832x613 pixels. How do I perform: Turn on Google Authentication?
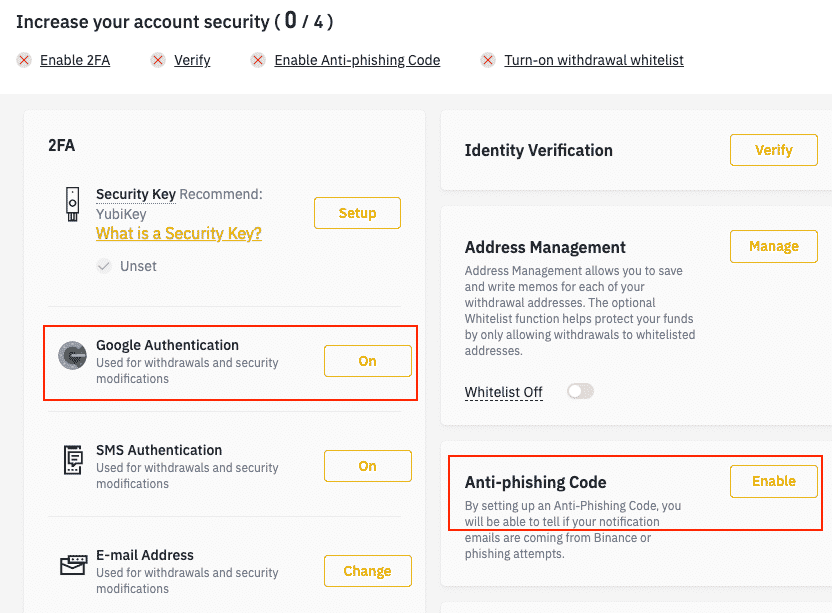(x=368, y=361)
